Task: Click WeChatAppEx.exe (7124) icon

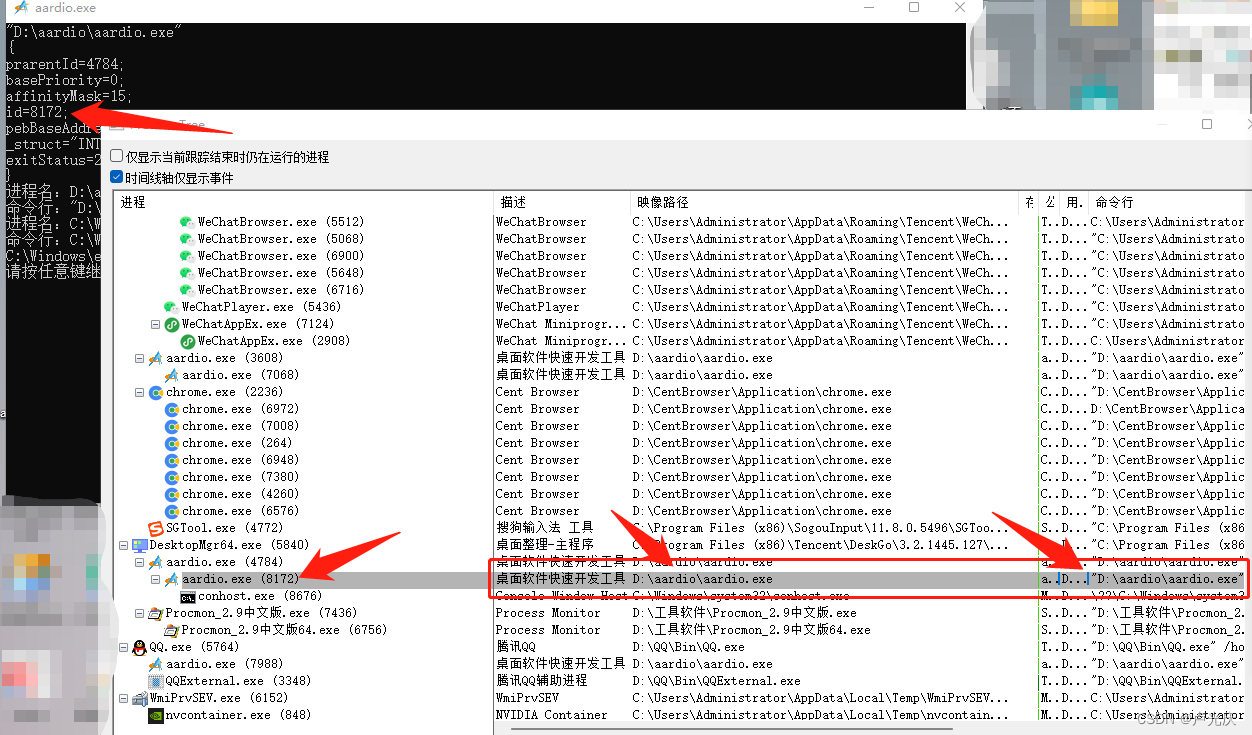Action: tap(171, 324)
